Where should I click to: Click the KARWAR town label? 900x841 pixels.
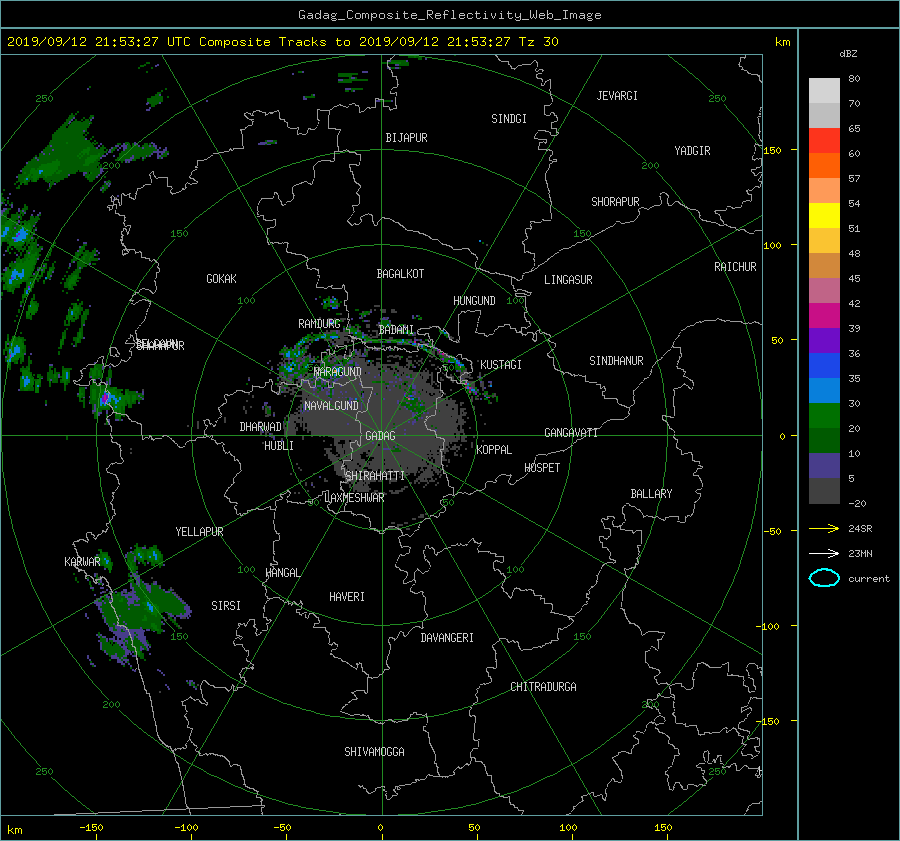[82, 562]
